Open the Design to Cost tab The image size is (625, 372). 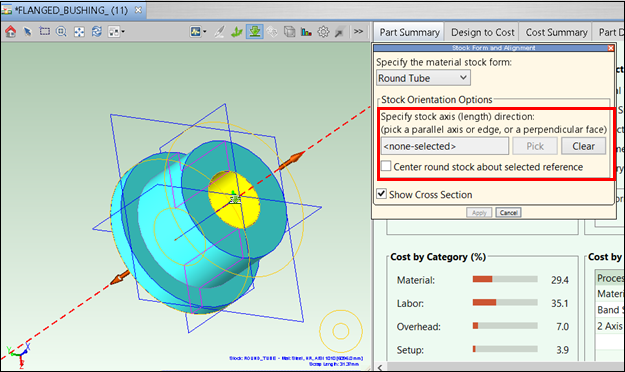tap(483, 32)
